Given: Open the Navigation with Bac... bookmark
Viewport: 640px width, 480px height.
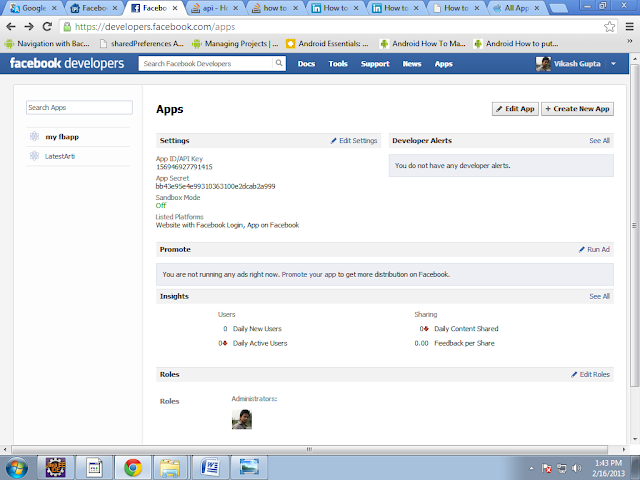Looking at the screenshot, I should pos(47,43).
